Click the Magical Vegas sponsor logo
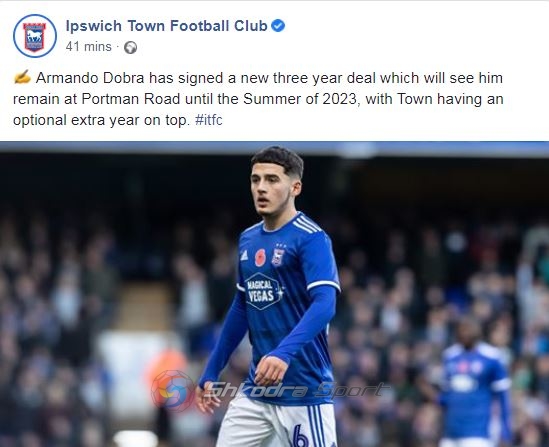The height and width of the screenshot is (447, 549). click(x=263, y=291)
